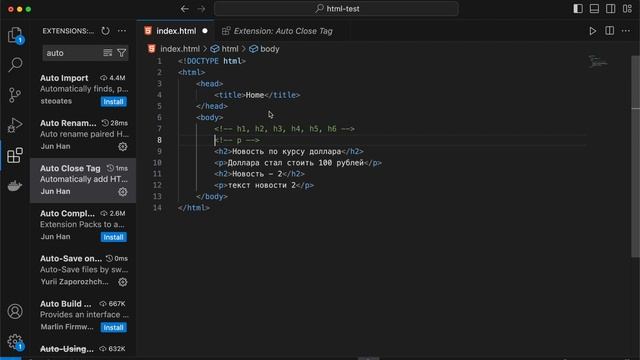Open the html-test command center search
This screenshot has height=360, width=640.
336,9
